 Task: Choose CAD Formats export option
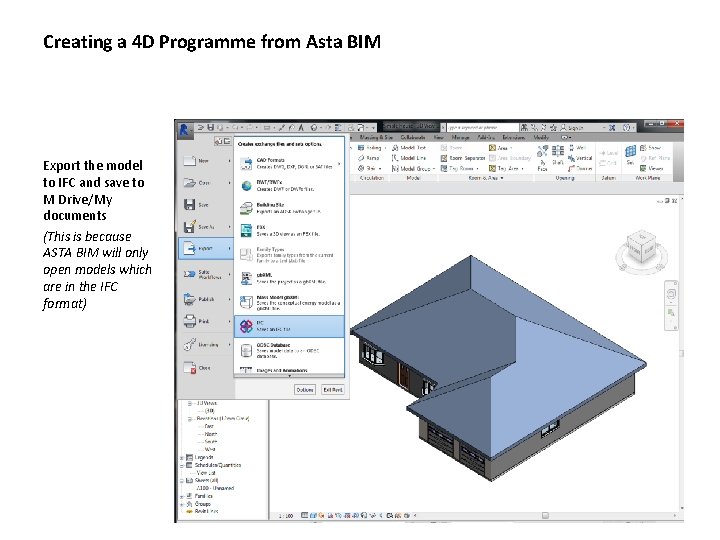point(289,163)
